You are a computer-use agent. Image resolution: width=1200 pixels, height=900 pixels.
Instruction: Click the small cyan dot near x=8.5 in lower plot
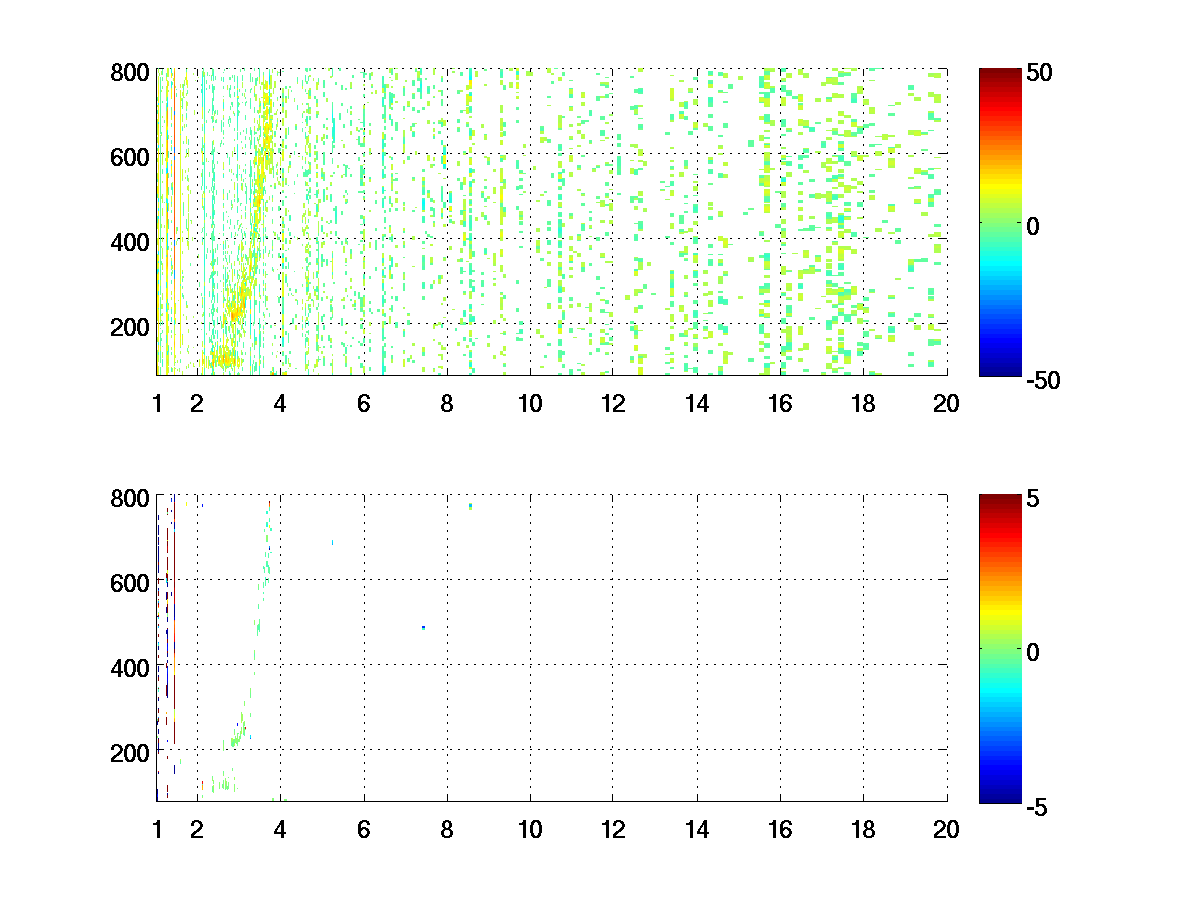tap(470, 506)
